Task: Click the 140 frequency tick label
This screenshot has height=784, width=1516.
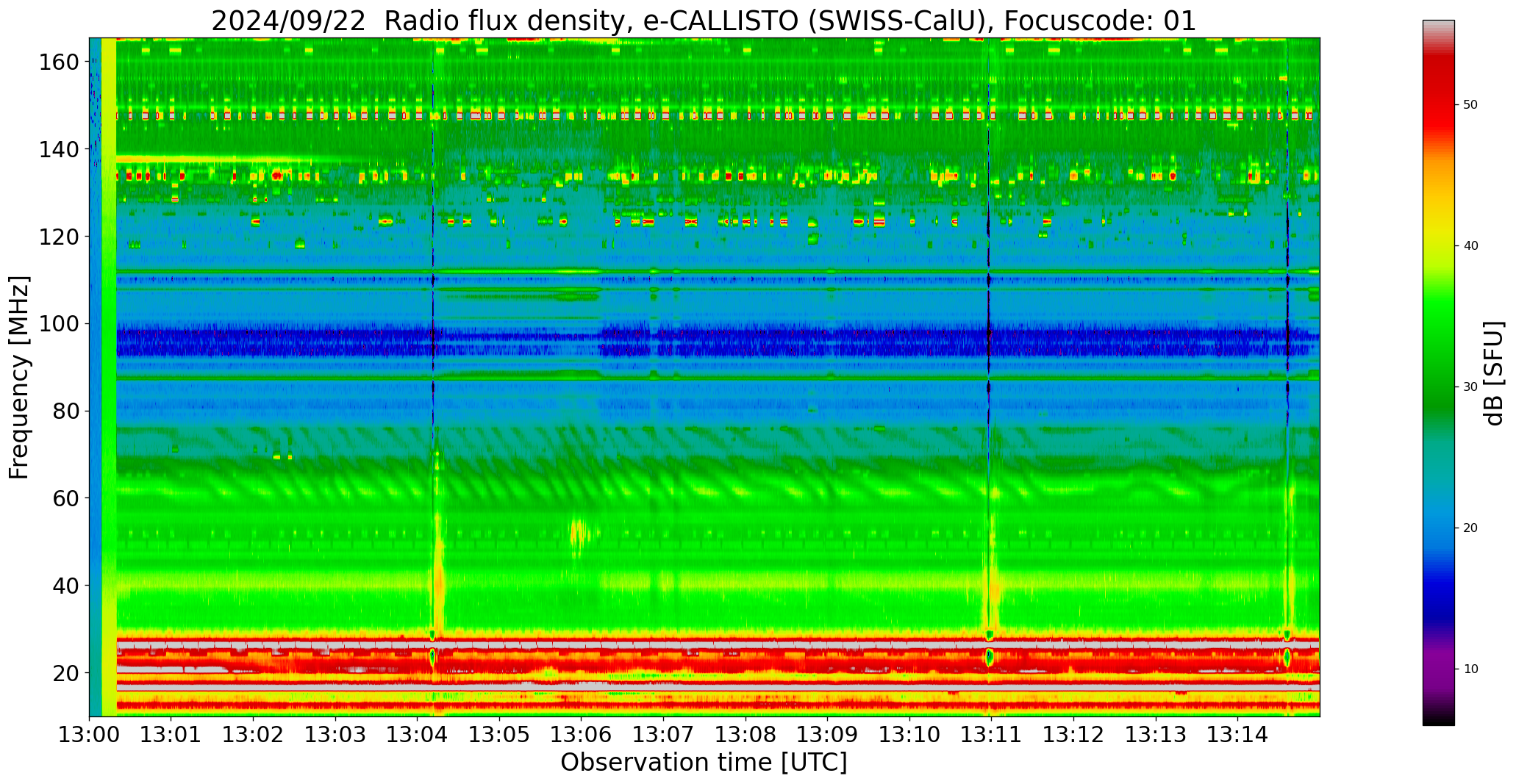Action: click(58, 149)
